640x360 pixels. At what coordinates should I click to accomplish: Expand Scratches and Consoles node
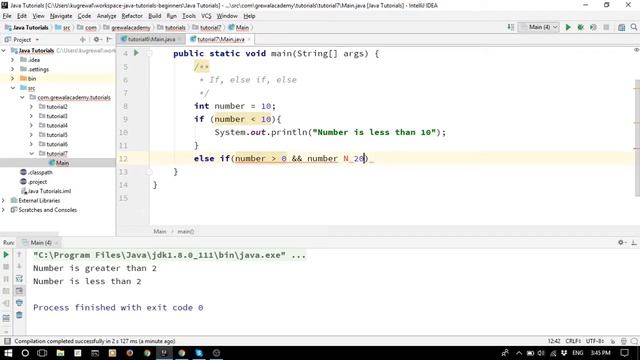point(4,210)
